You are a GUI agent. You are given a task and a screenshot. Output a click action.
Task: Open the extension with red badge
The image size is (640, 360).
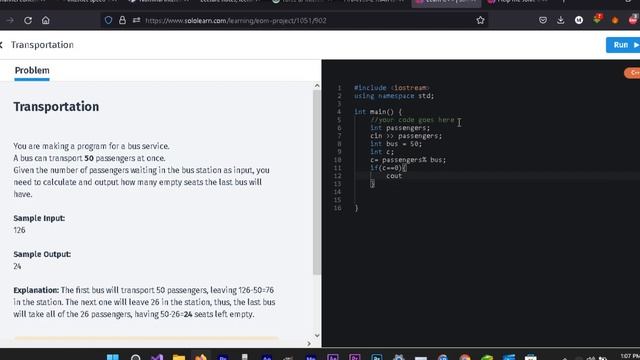(597, 19)
